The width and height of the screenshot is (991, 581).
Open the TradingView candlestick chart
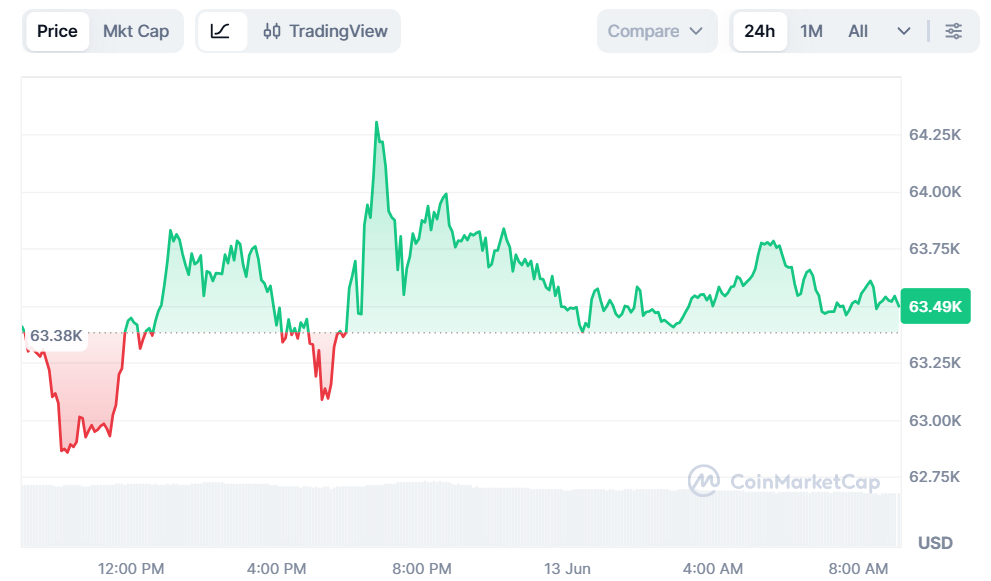[x=325, y=31]
